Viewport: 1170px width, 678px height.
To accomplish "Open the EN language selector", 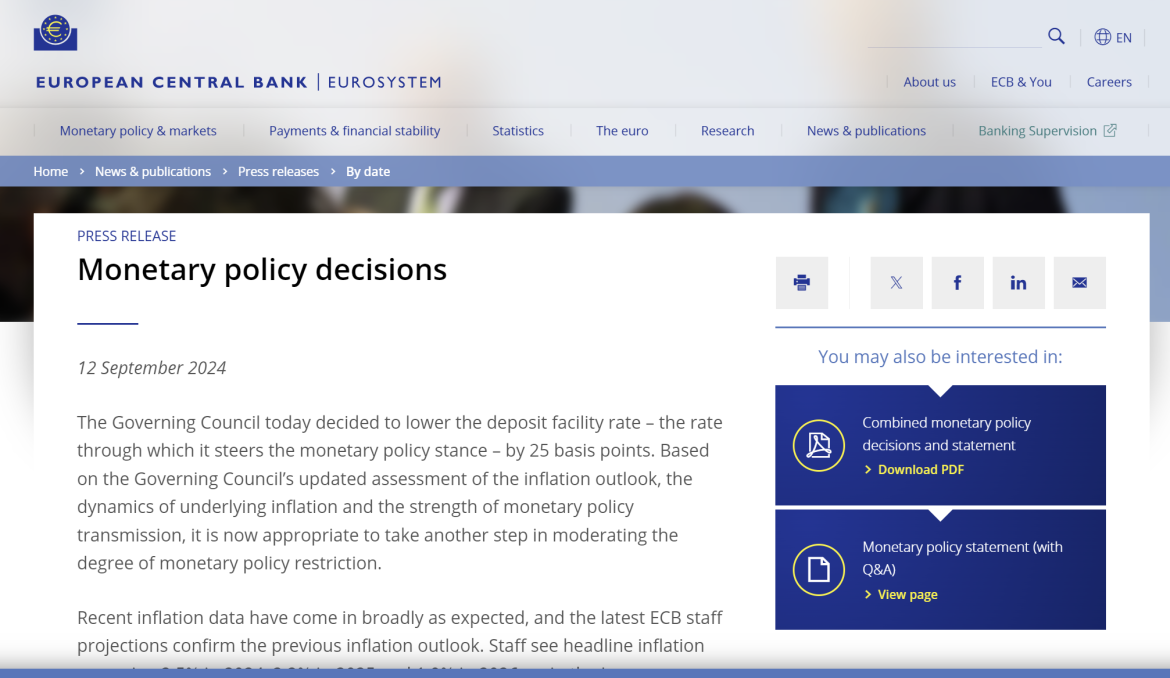I will (x=1113, y=37).
